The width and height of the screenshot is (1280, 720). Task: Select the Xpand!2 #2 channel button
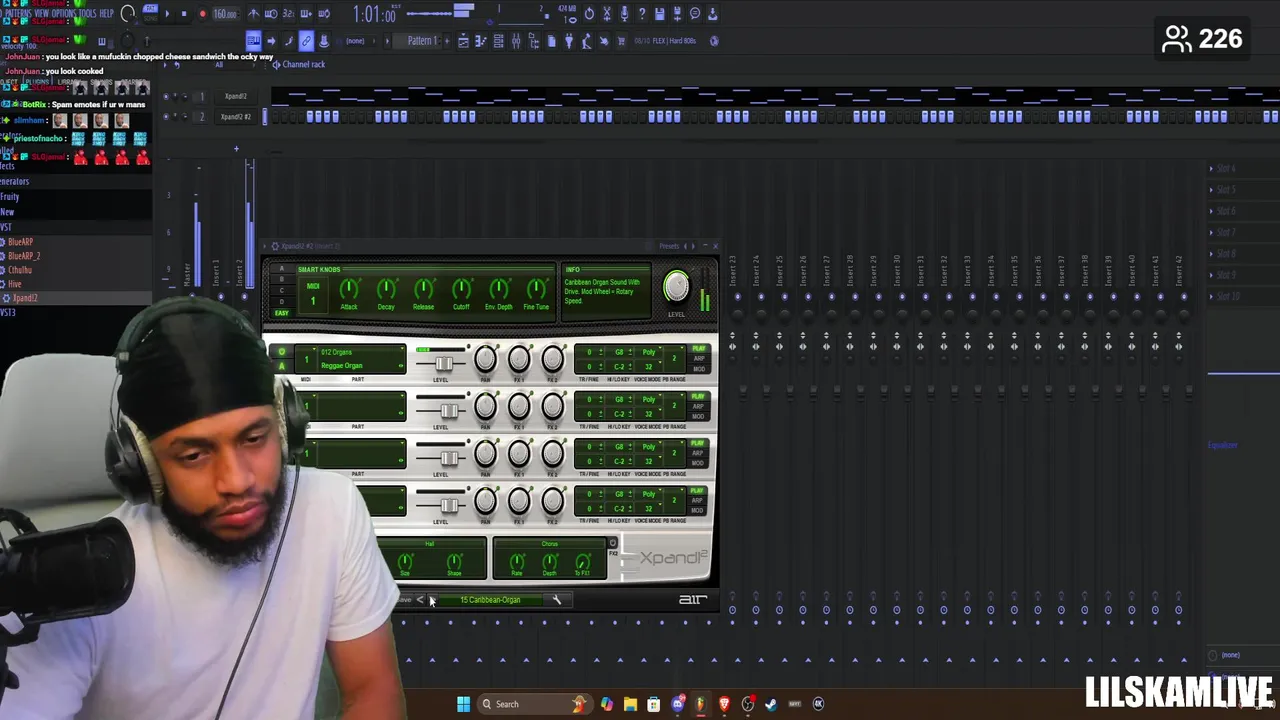[236, 116]
